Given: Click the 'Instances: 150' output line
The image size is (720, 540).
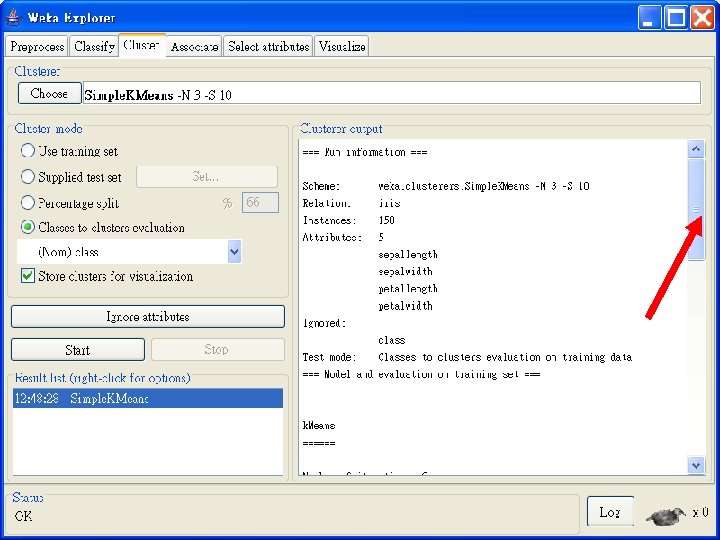Looking at the screenshot, I should [348, 220].
